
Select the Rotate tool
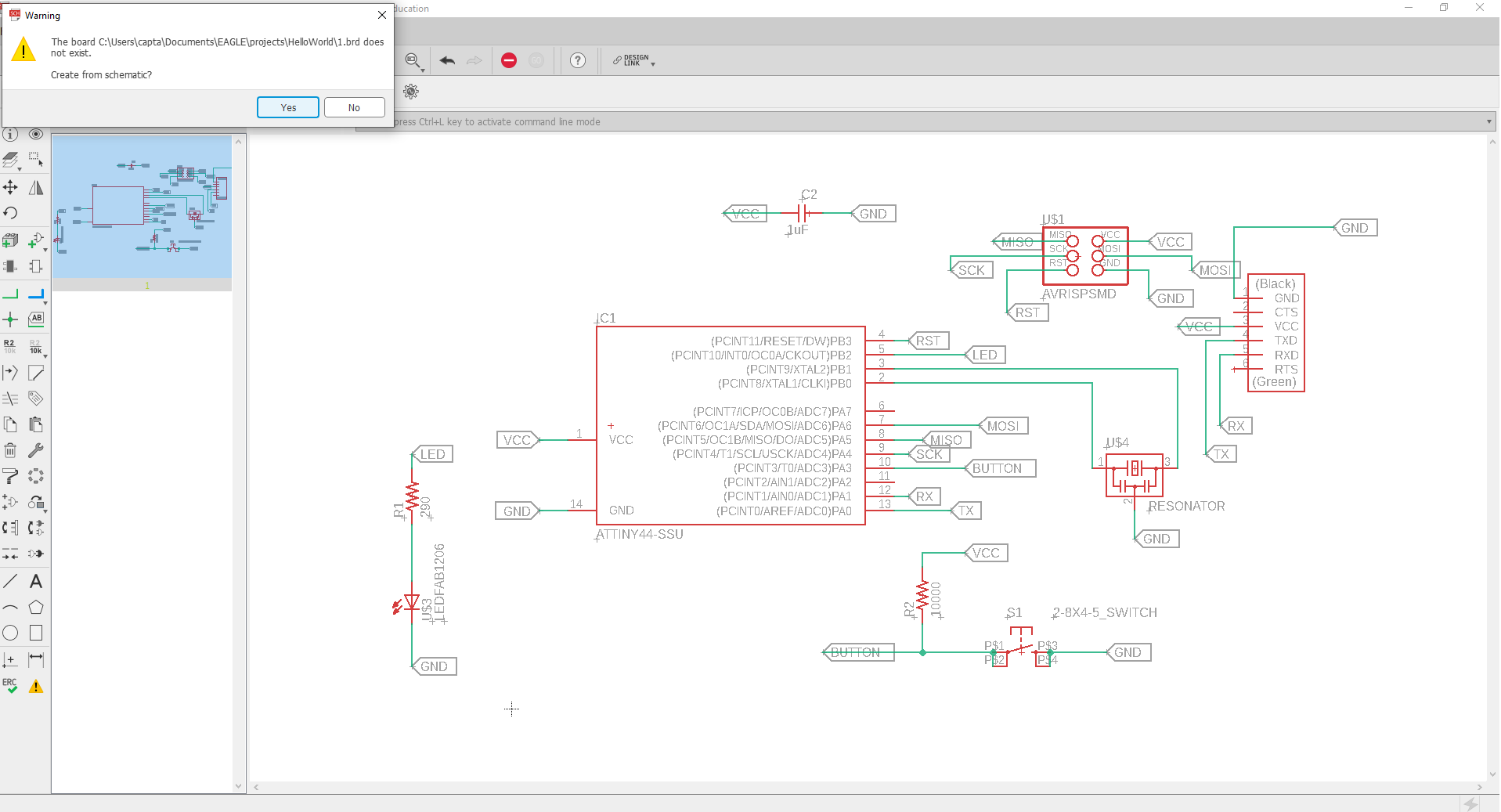pyautogui.click(x=10, y=213)
